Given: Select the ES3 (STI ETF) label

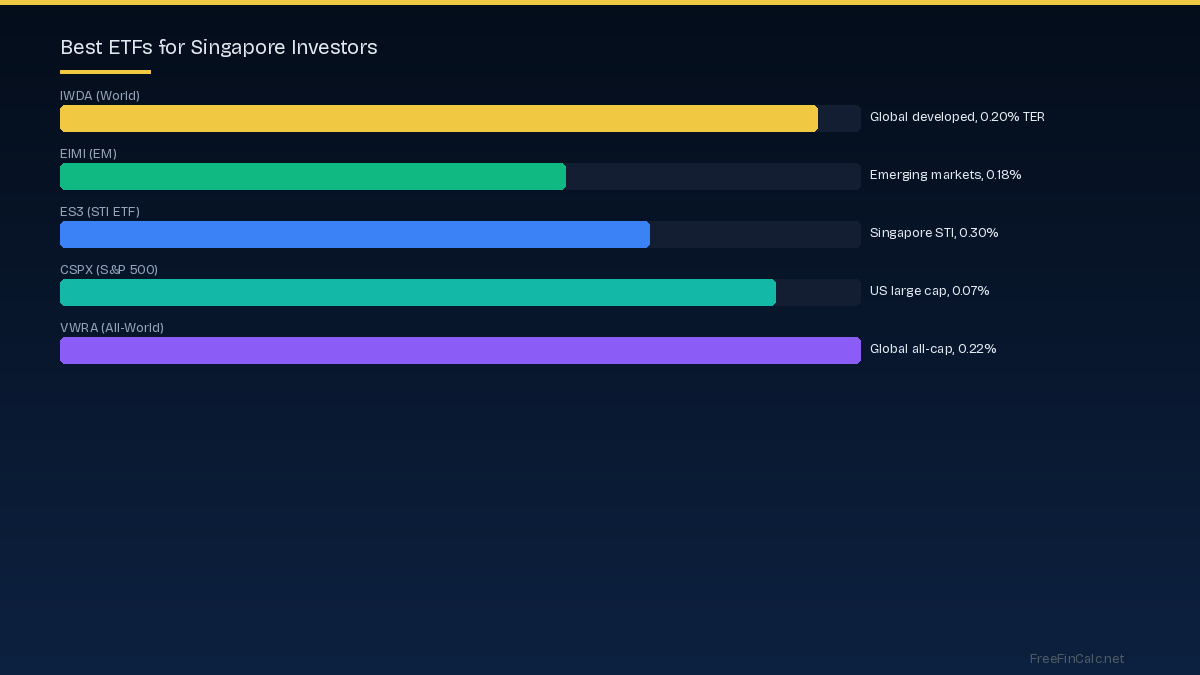Looking at the screenshot, I should pos(100,212).
